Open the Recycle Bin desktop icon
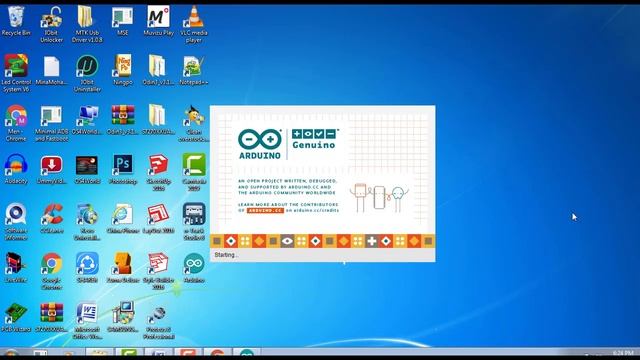The image size is (640, 360). [x=16, y=21]
